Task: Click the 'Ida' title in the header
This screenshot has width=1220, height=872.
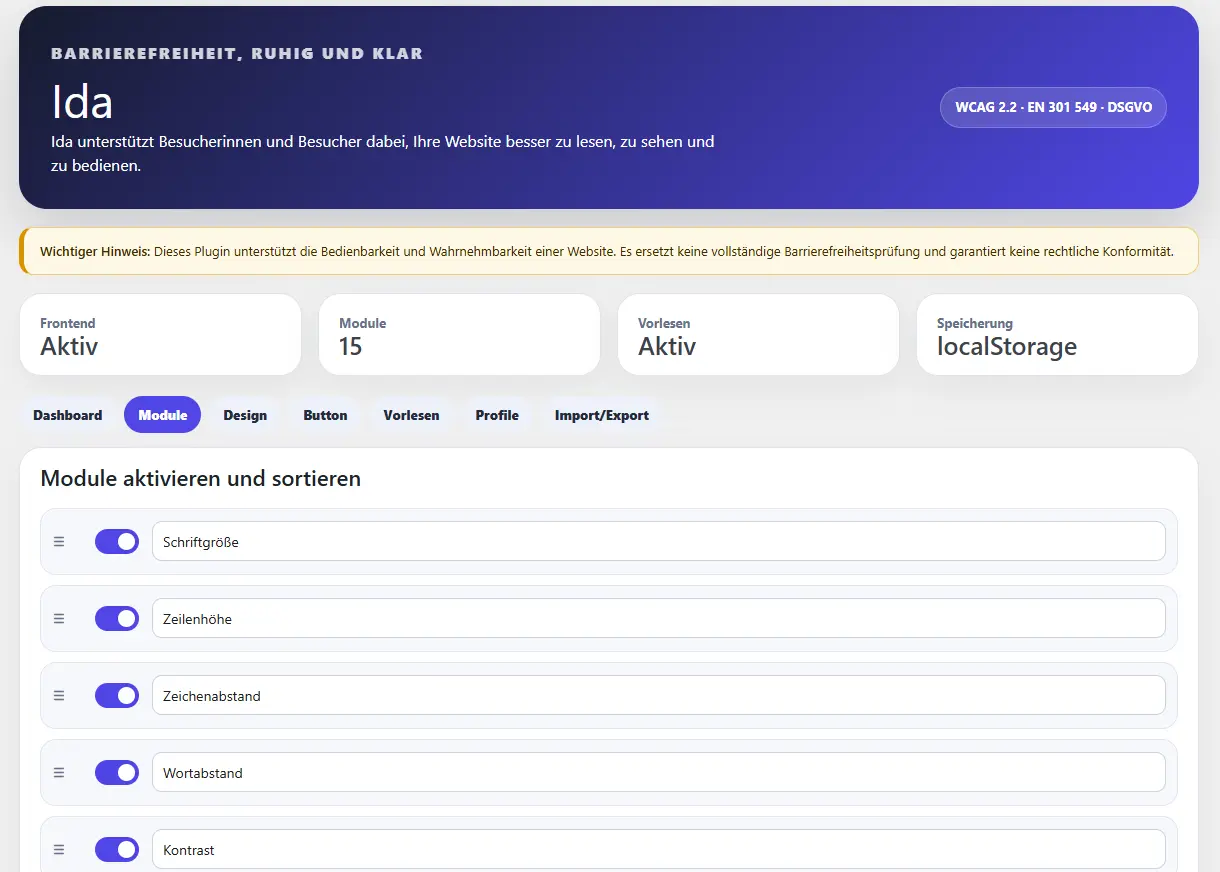Action: tap(82, 101)
